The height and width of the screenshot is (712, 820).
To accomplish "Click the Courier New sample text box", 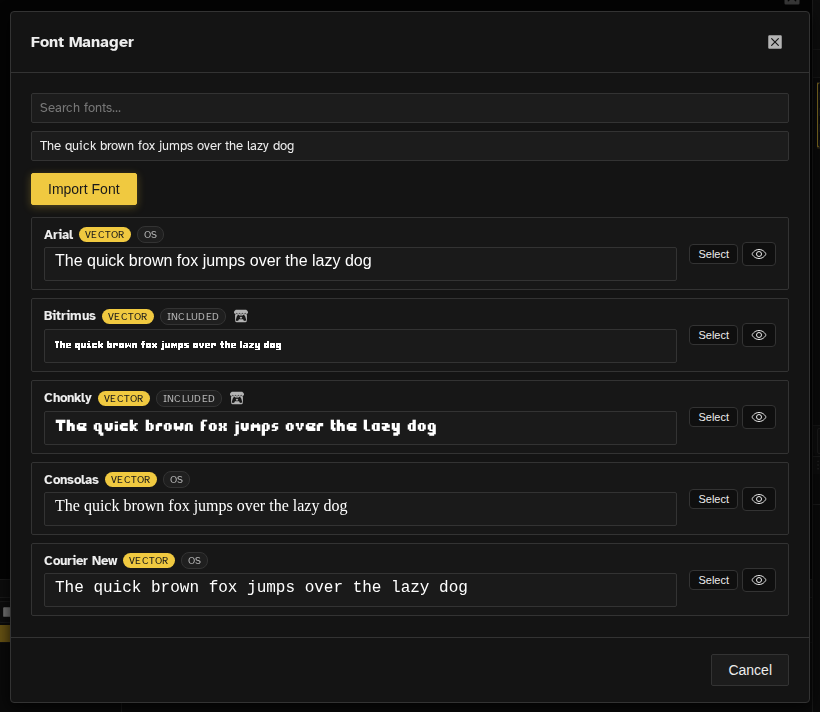I will tap(360, 590).
